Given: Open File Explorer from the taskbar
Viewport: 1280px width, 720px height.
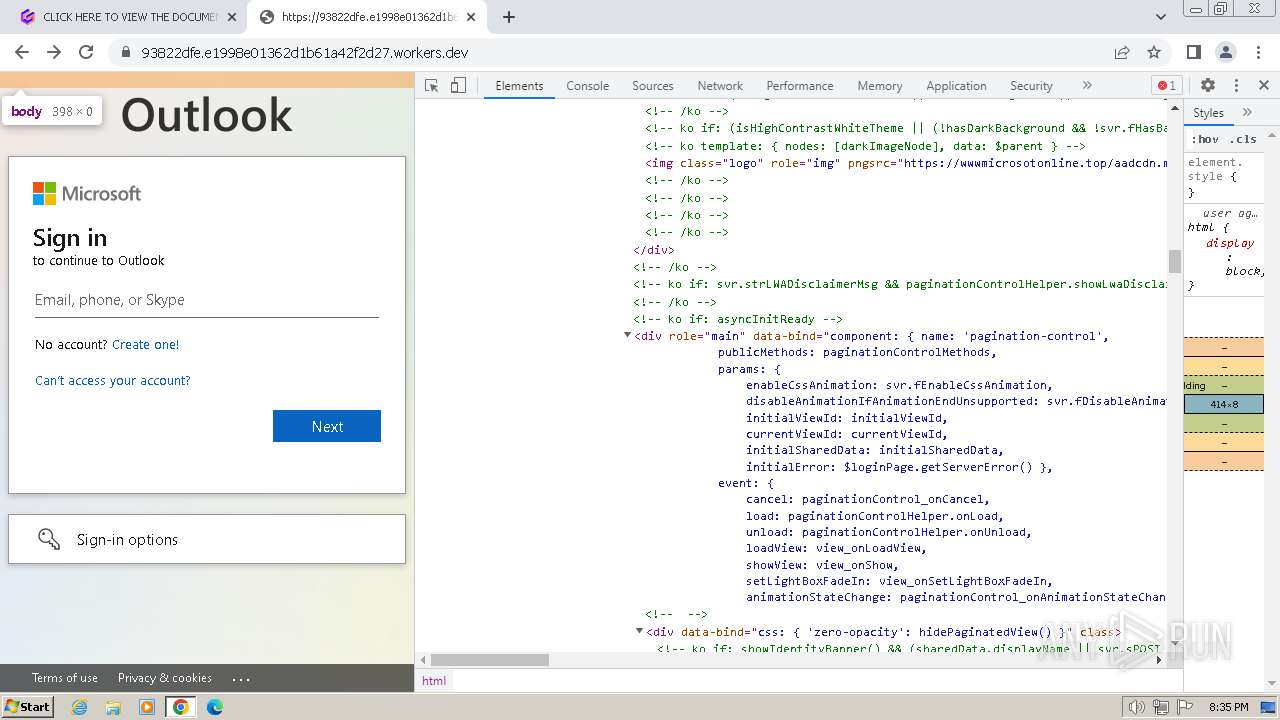Looking at the screenshot, I should pos(113,707).
